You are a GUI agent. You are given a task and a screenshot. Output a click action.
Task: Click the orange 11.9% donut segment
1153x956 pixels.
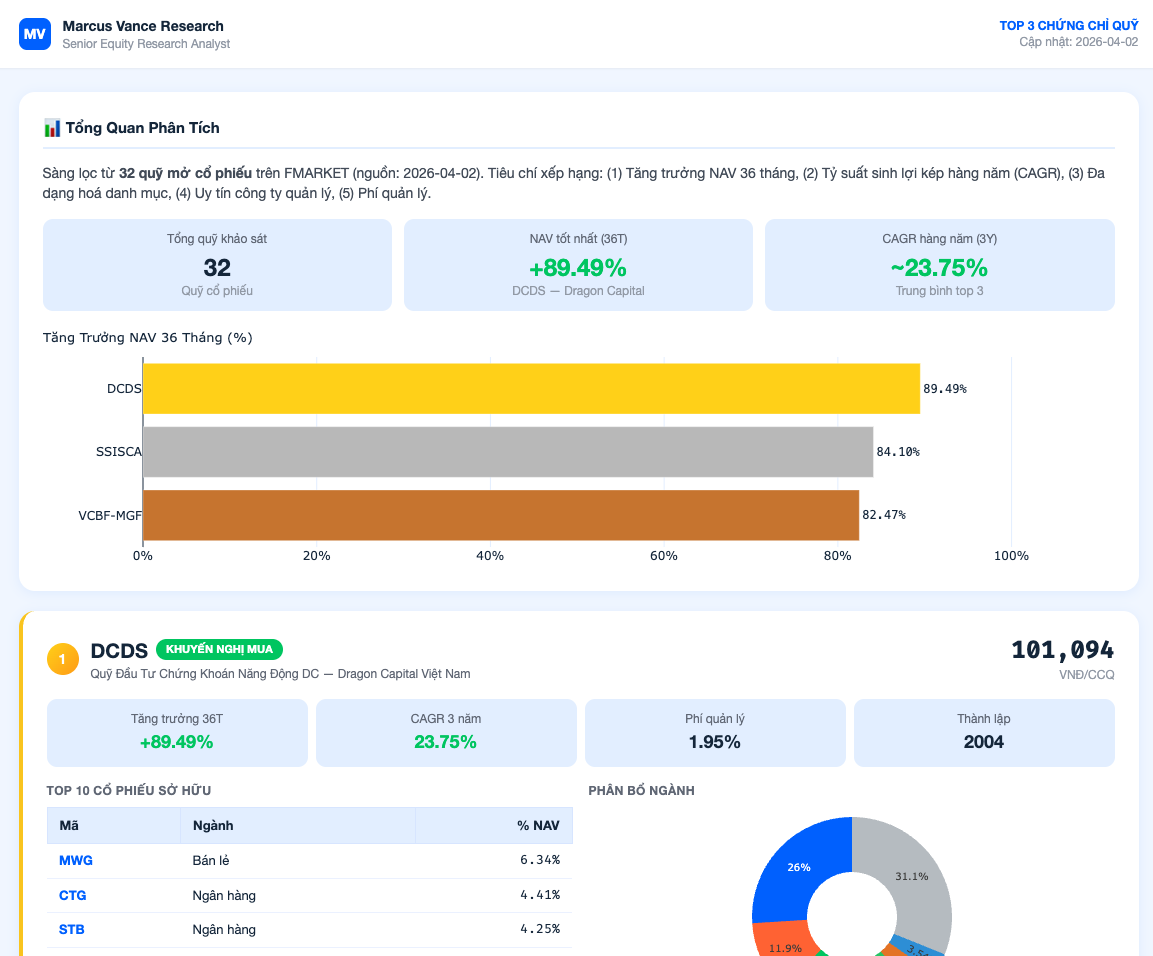tap(787, 942)
